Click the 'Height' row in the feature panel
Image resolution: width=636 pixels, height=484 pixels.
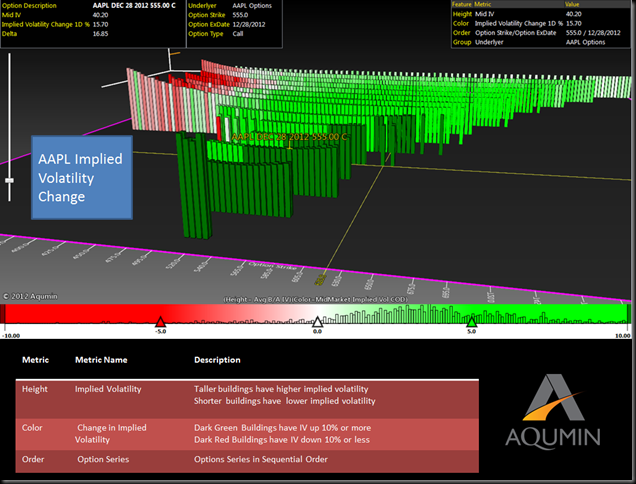coord(541,14)
